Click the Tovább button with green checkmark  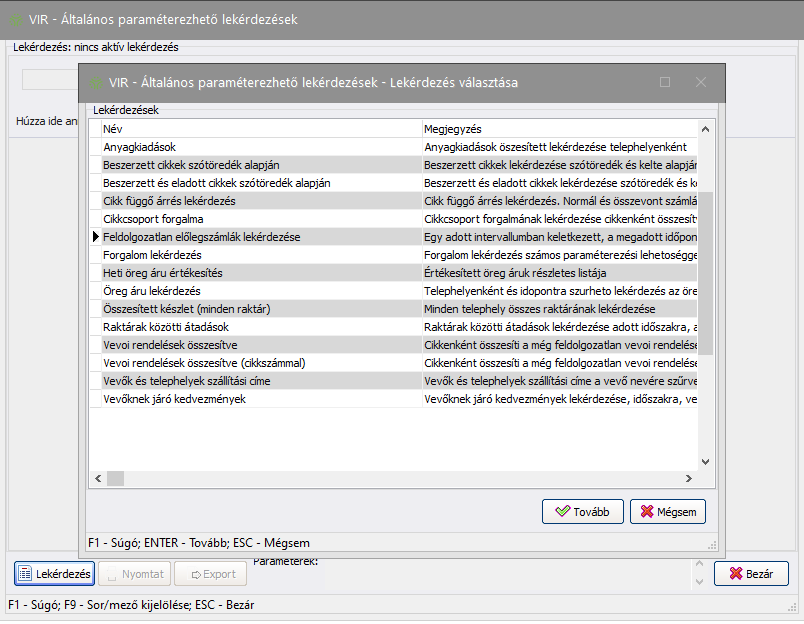click(x=583, y=512)
